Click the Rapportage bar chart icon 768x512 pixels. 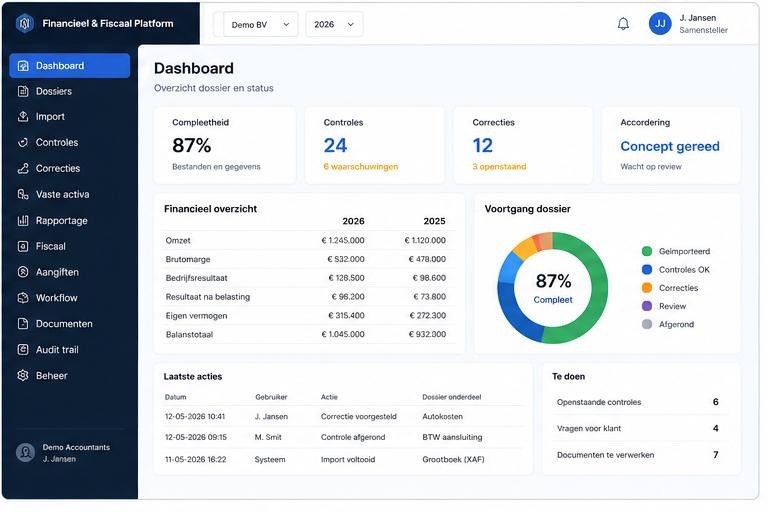click(x=23, y=220)
